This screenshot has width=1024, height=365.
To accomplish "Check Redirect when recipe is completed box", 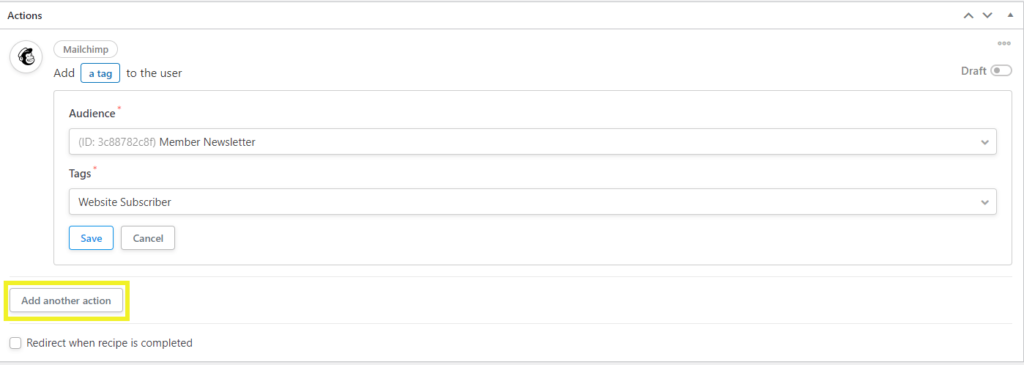I will tap(15, 343).
